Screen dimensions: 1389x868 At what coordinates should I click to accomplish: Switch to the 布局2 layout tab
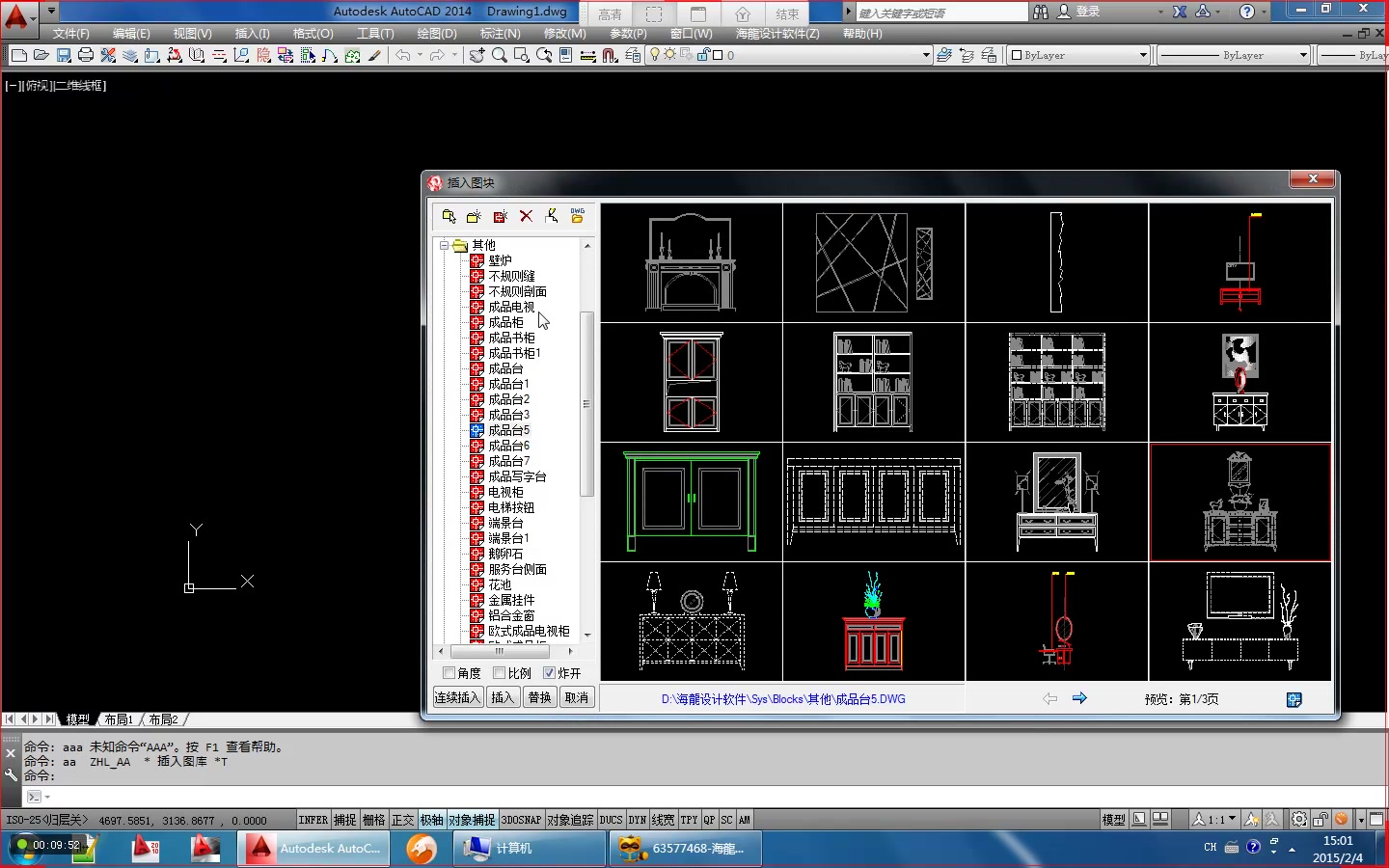point(163,719)
